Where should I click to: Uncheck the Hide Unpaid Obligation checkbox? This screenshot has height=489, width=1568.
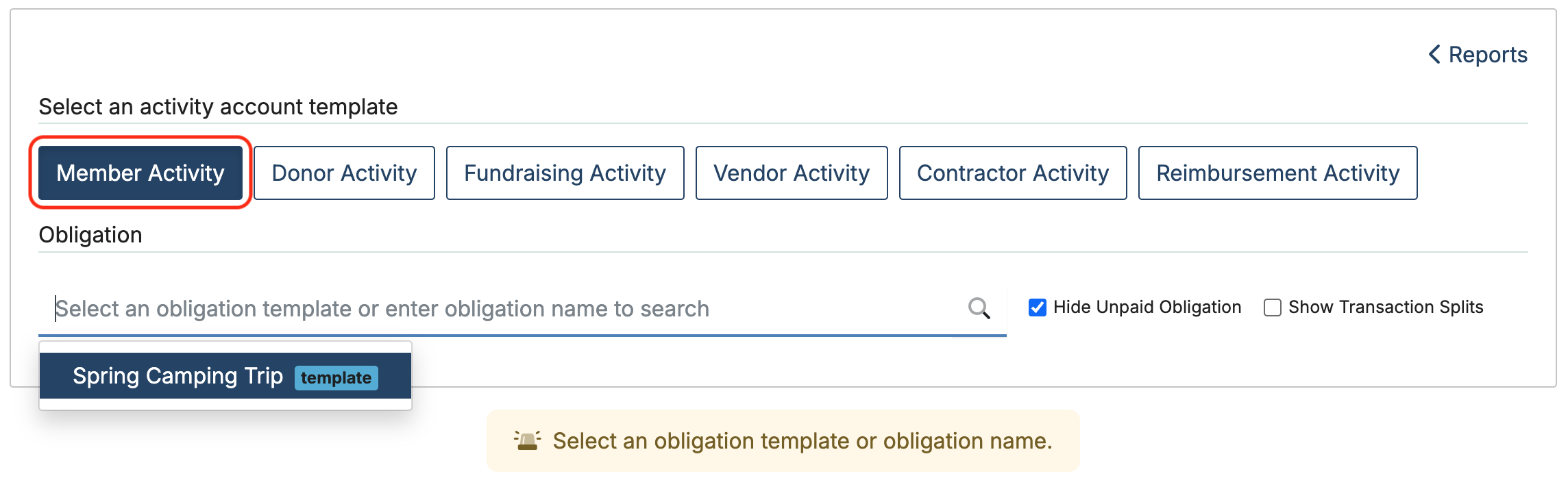click(1038, 308)
